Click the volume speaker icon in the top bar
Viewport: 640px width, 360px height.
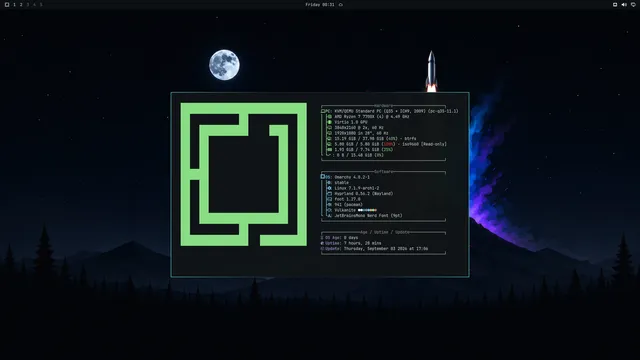pos(624,4)
